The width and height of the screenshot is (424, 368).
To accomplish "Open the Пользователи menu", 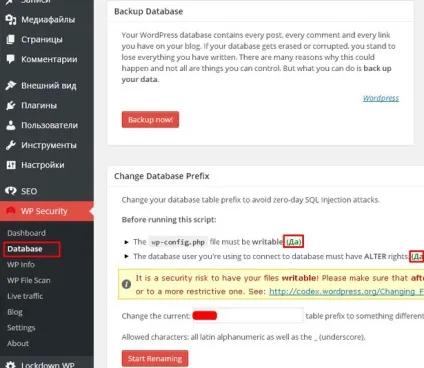I will pos(47,125).
